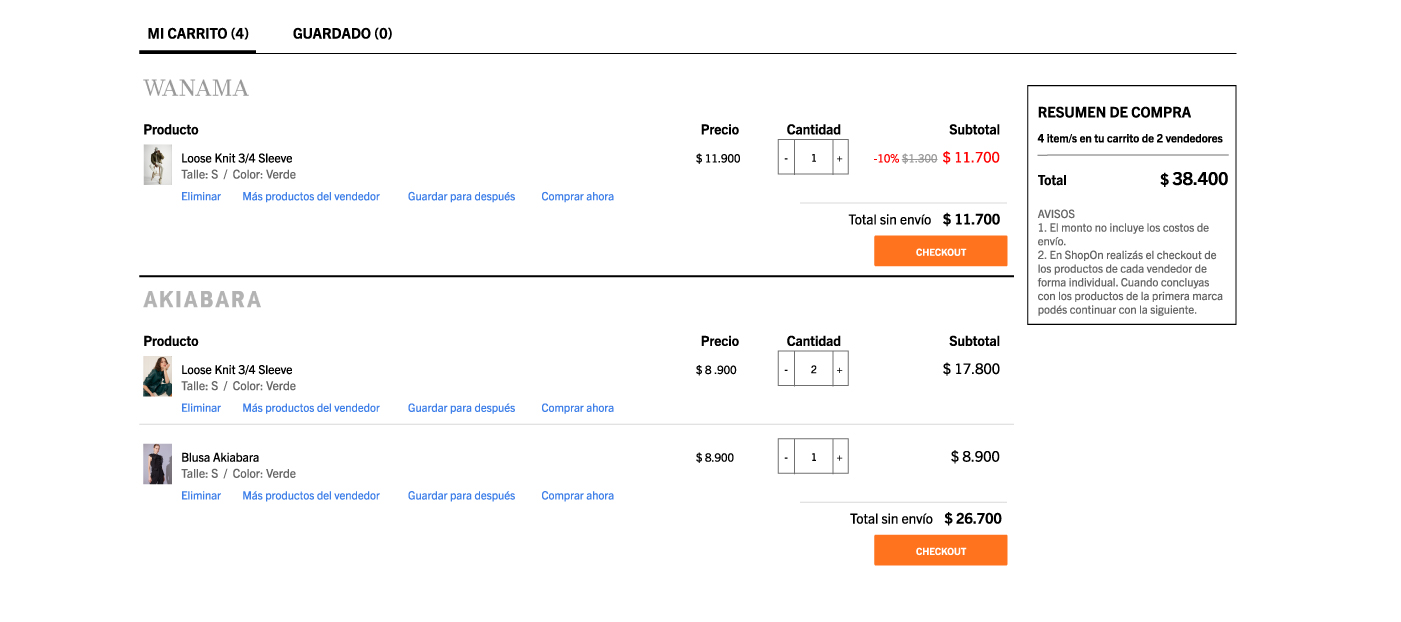Viewport: 1401px width, 622px height.
Task: Select the Akiabara Loose Knit quantity field
Action: pyautogui.click(x=814, y=370)
